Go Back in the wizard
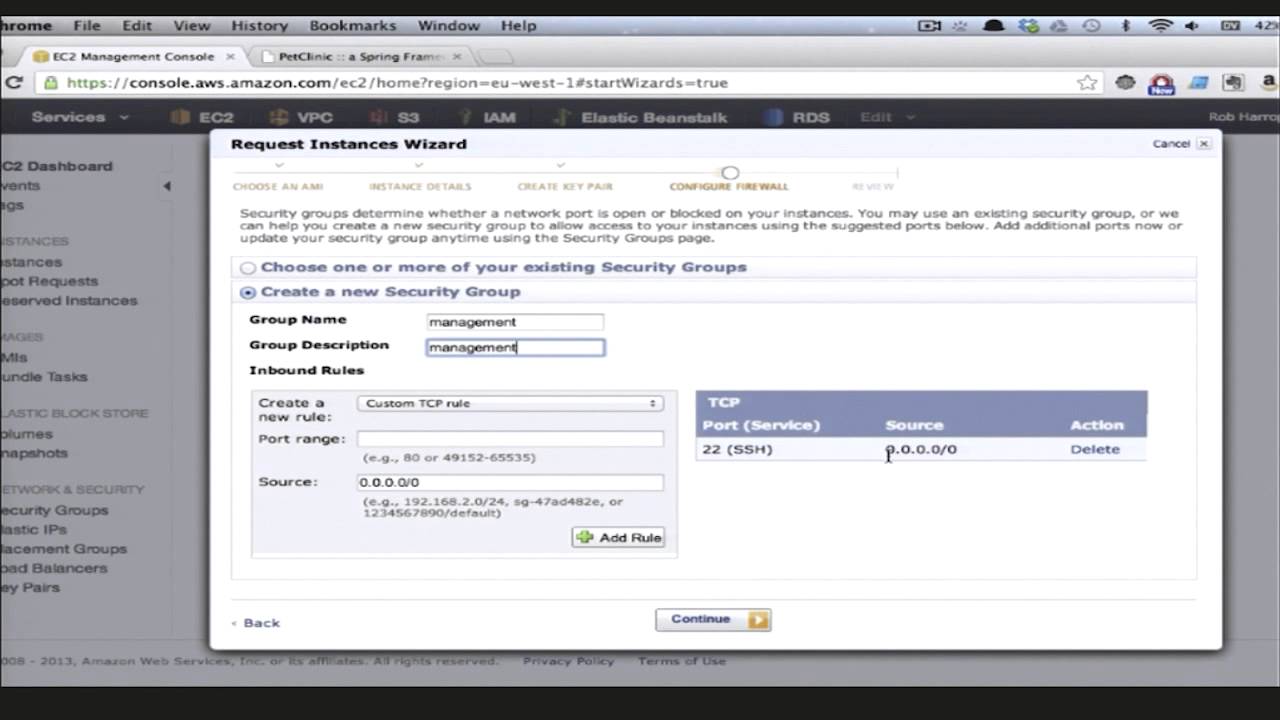 coord(256,623)
